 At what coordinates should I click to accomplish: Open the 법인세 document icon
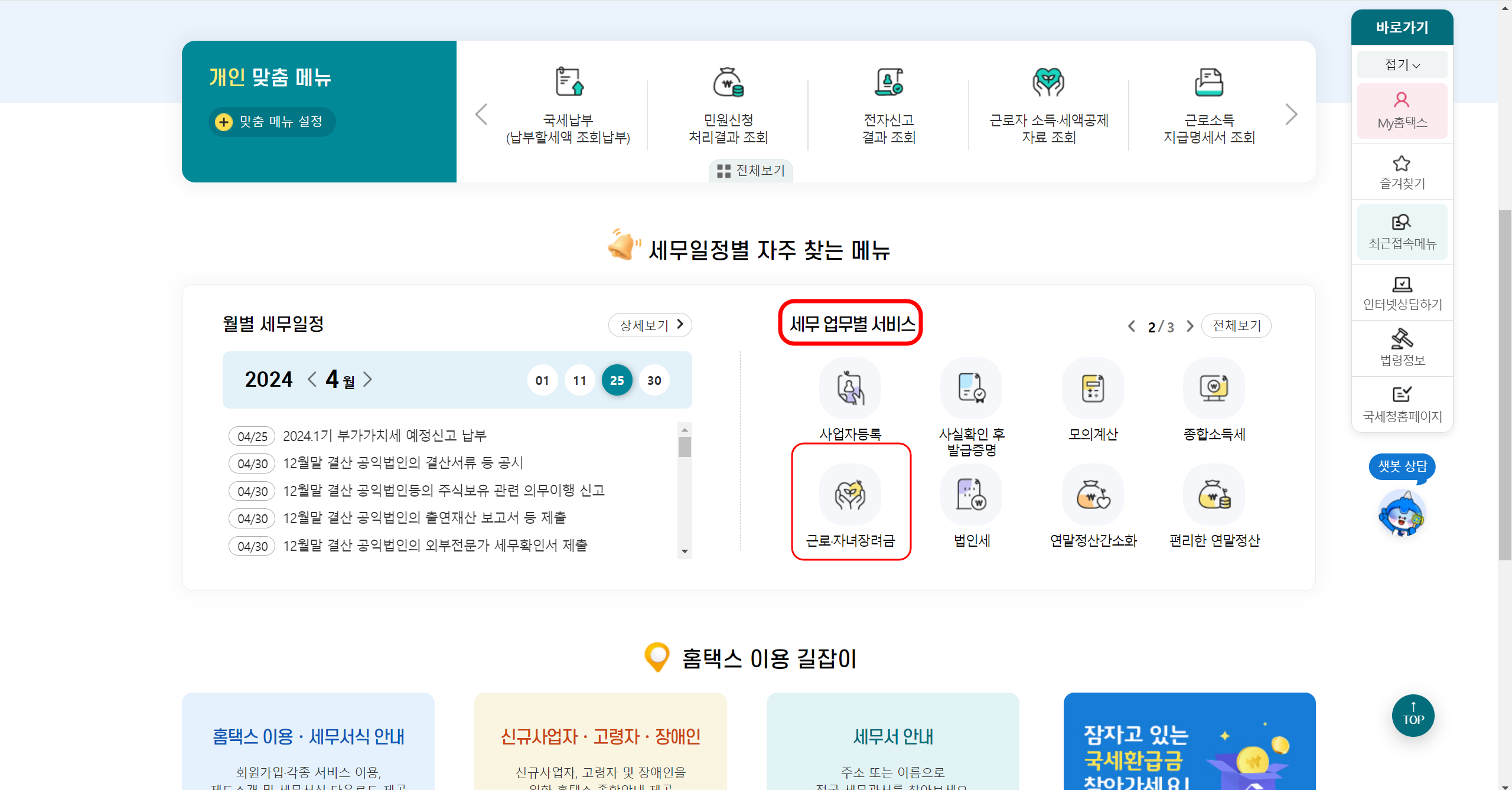(972, 495)
